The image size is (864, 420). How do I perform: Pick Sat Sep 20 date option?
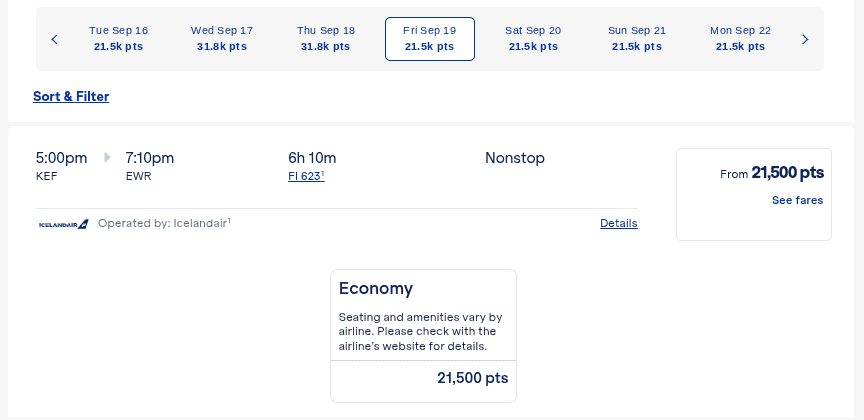tap(533, 39)
